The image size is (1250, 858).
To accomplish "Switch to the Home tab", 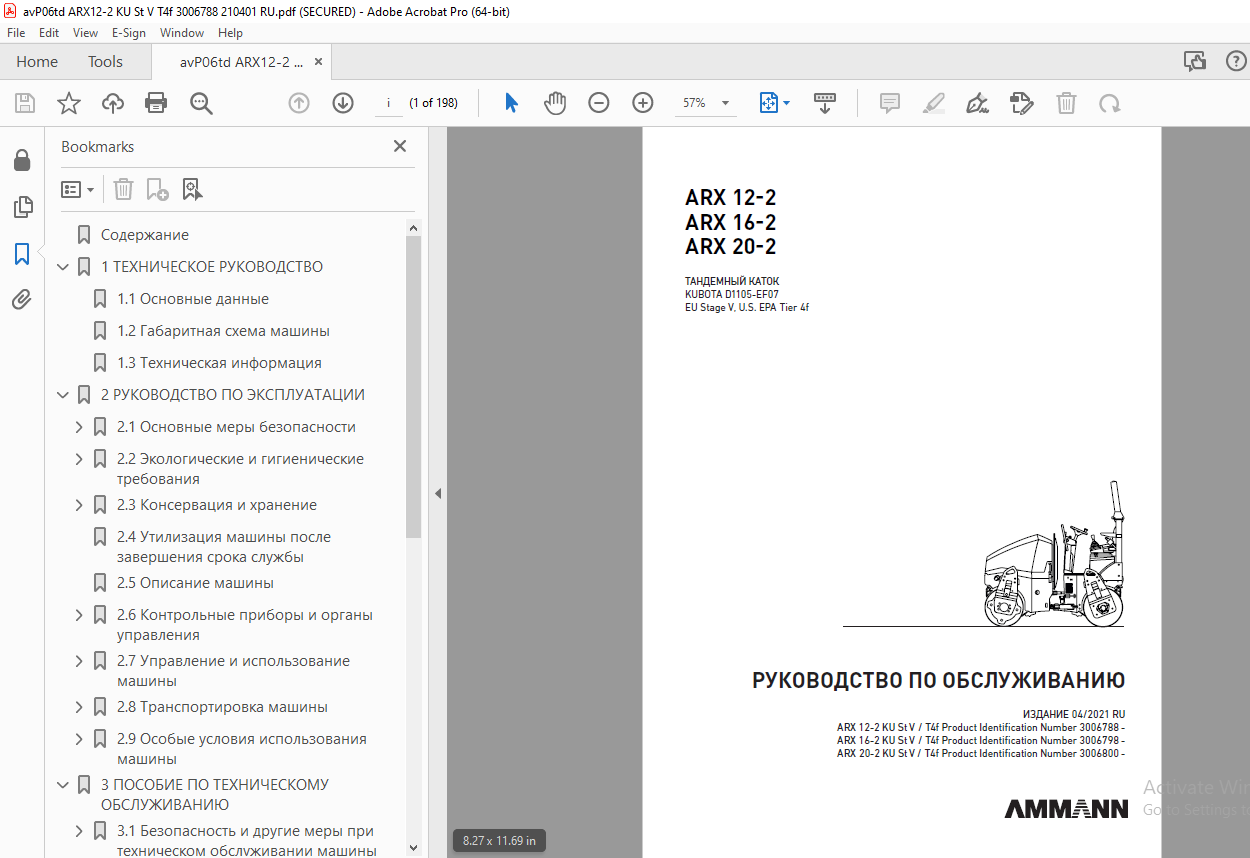I will point(37,61).
